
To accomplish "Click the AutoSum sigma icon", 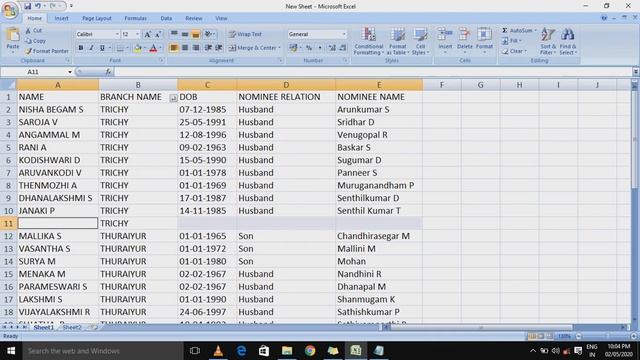I will point(504,30).
